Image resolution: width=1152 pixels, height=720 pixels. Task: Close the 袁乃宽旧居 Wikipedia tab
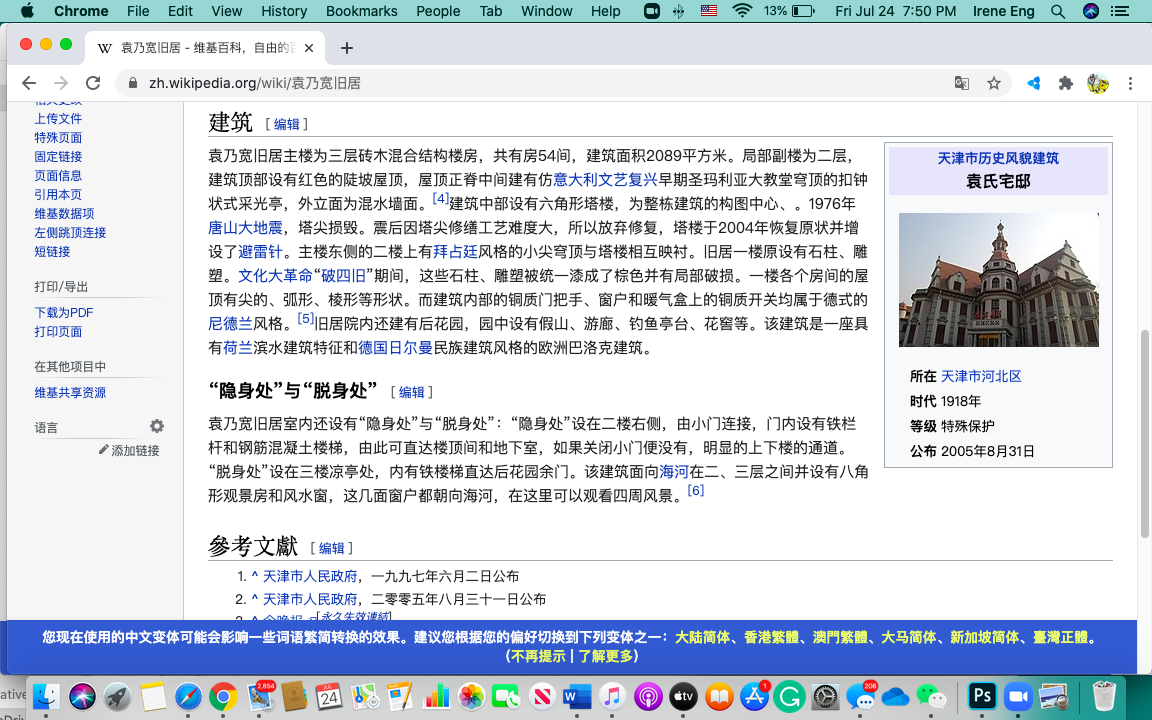[310, 48]
